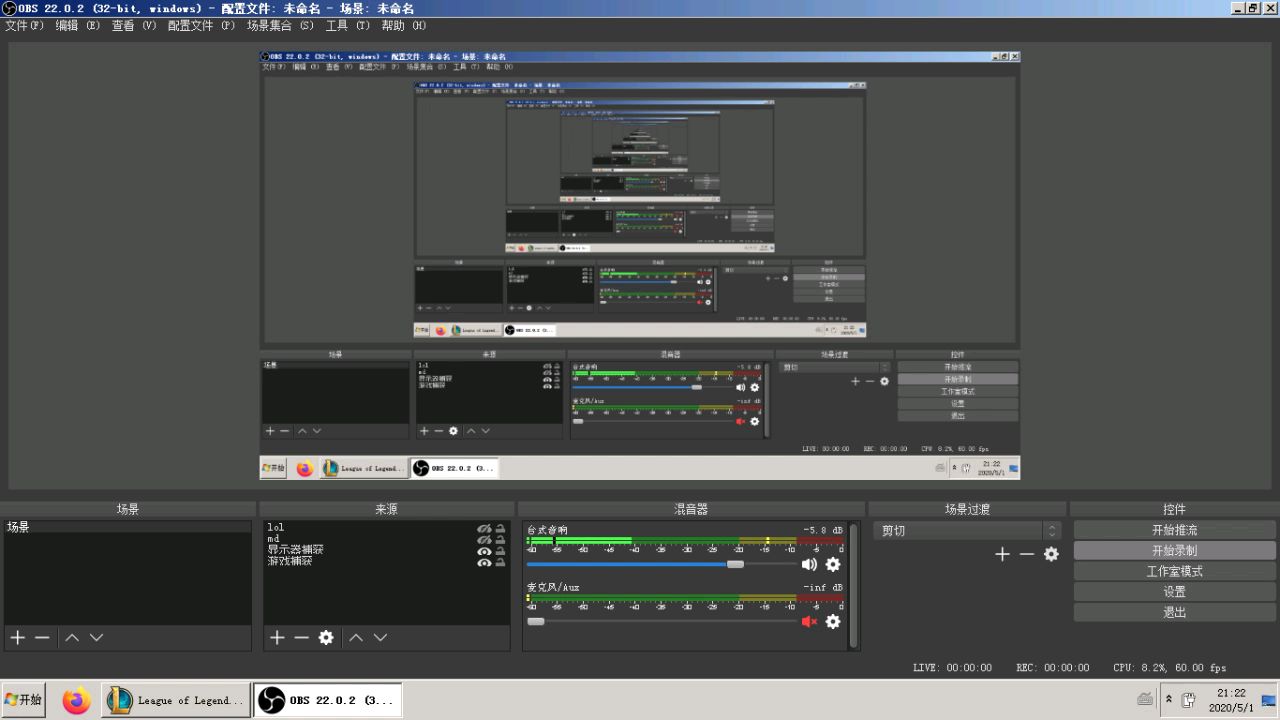Open the 工具(T) menu

coord(348,26)
